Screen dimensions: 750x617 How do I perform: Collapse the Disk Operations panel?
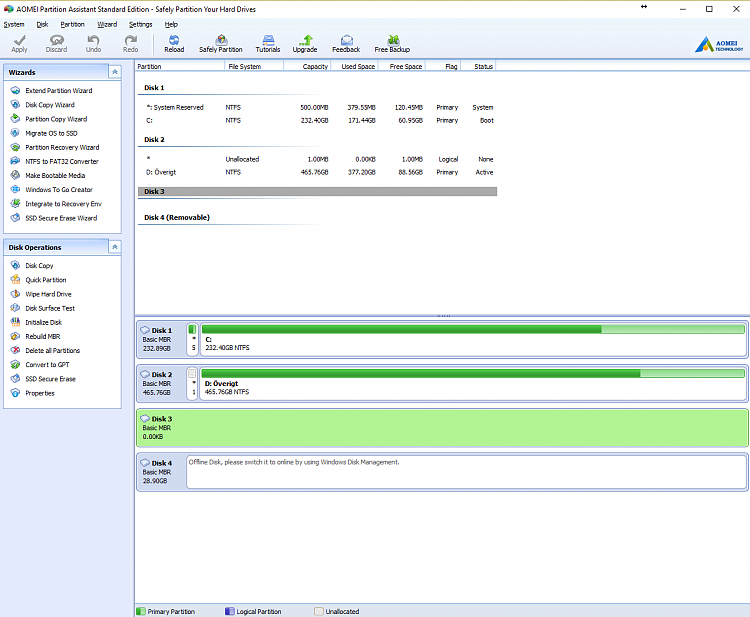click(x=115, y=247)
